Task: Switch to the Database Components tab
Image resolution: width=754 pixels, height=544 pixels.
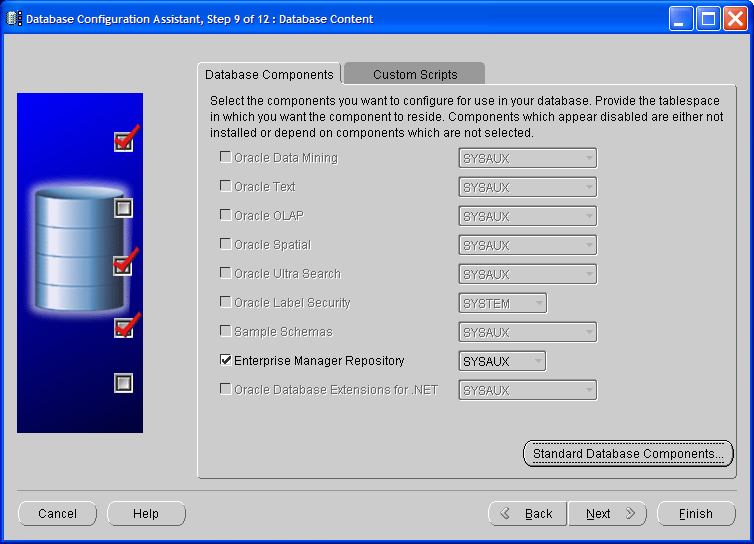Action: tap(269, 75)
